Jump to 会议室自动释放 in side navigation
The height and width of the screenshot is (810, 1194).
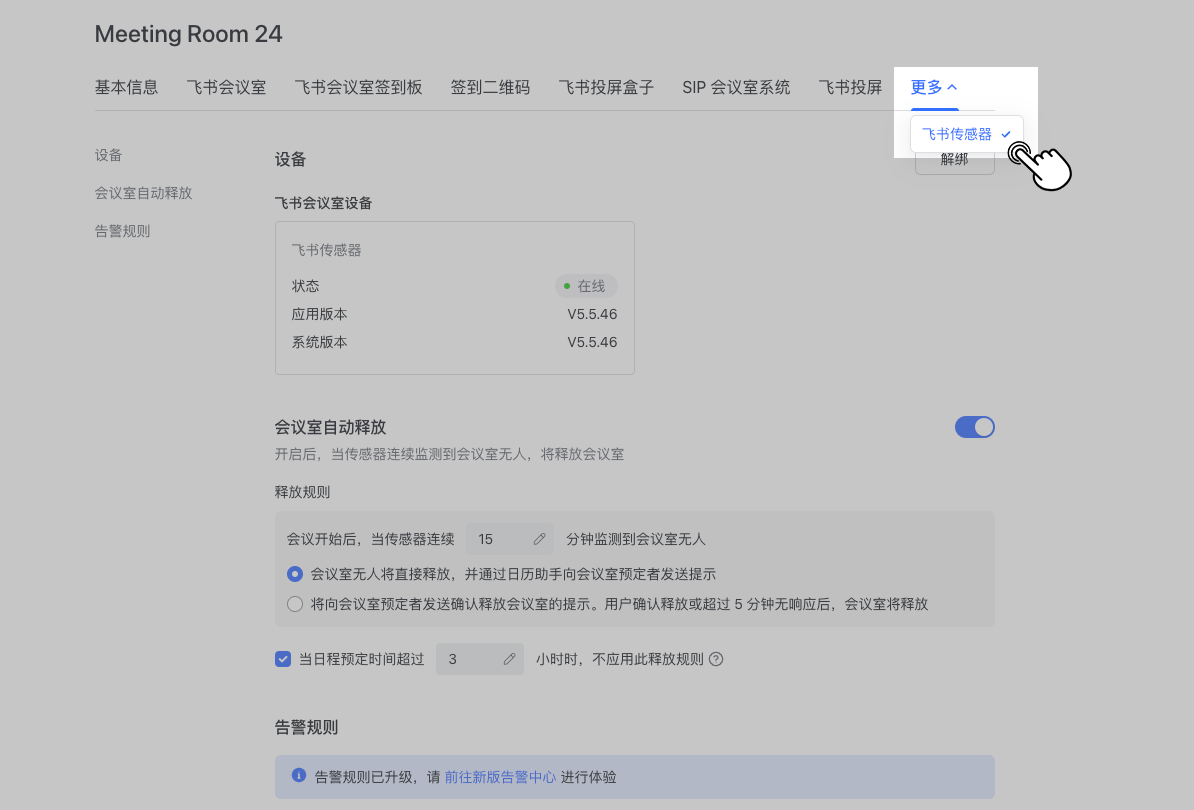tap(143, 193)
